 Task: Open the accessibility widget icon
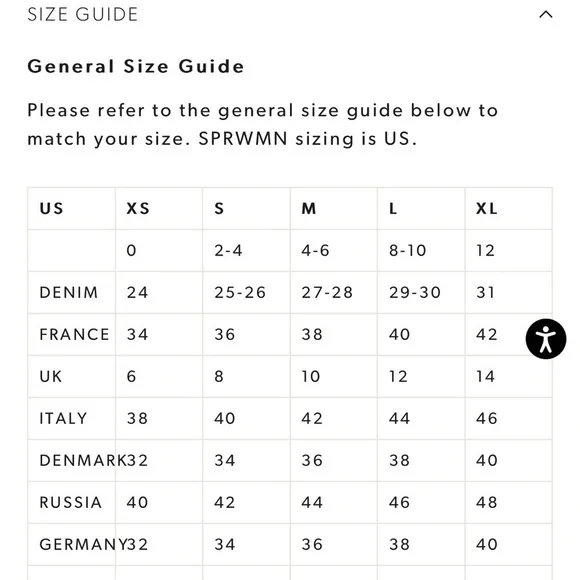point(546,339)
